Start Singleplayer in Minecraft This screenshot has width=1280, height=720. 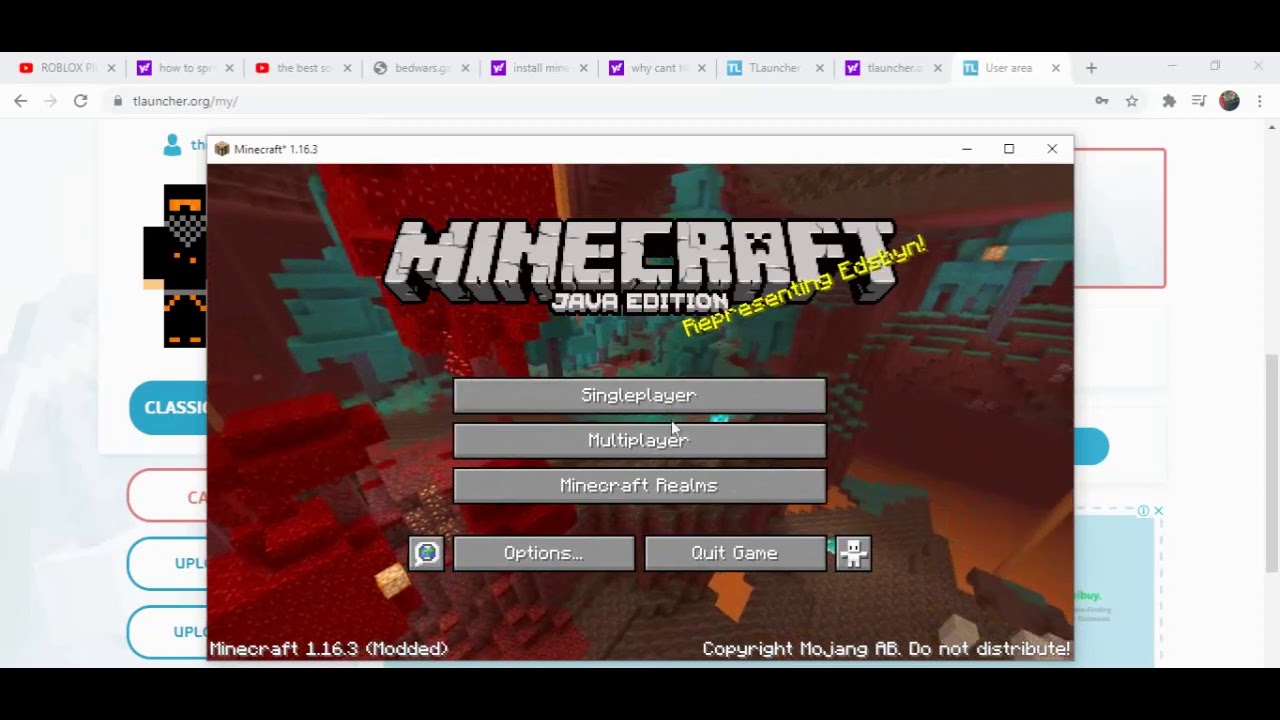(x=640, y=395)
